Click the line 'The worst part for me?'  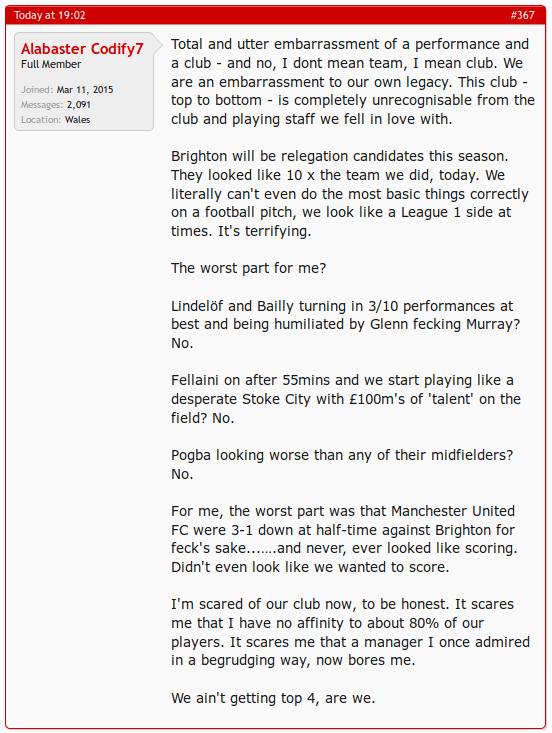[248, 268]
